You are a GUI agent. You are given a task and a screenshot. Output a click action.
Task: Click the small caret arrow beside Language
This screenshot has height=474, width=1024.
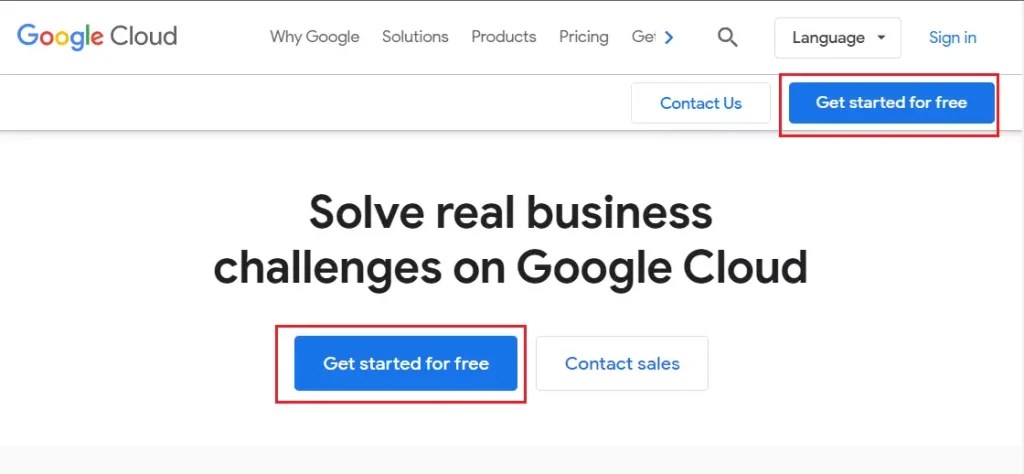click(x=881, y=38)
